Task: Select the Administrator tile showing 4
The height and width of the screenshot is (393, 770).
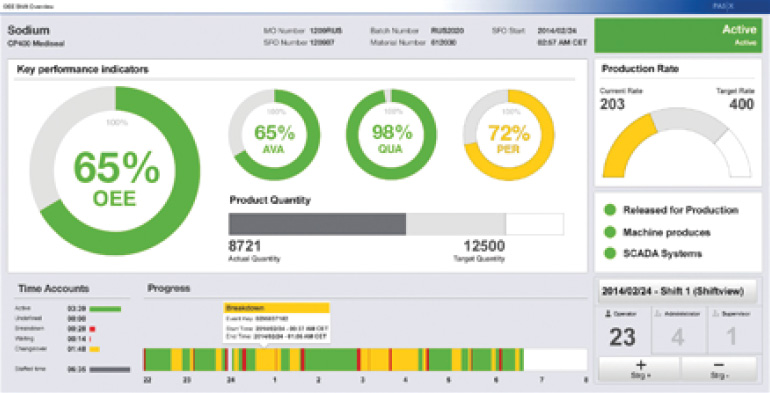Action: point(678,330)
